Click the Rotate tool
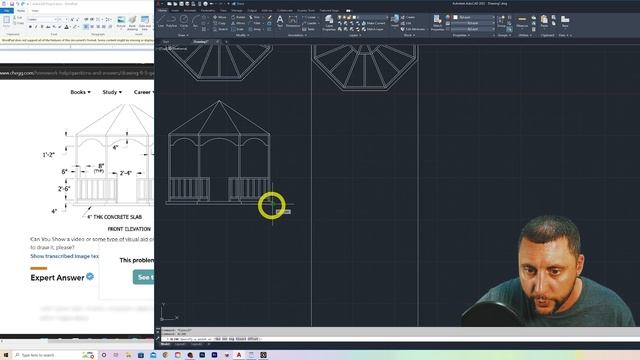The height and width of the screenshot is (360, 640). coord(238,17)
